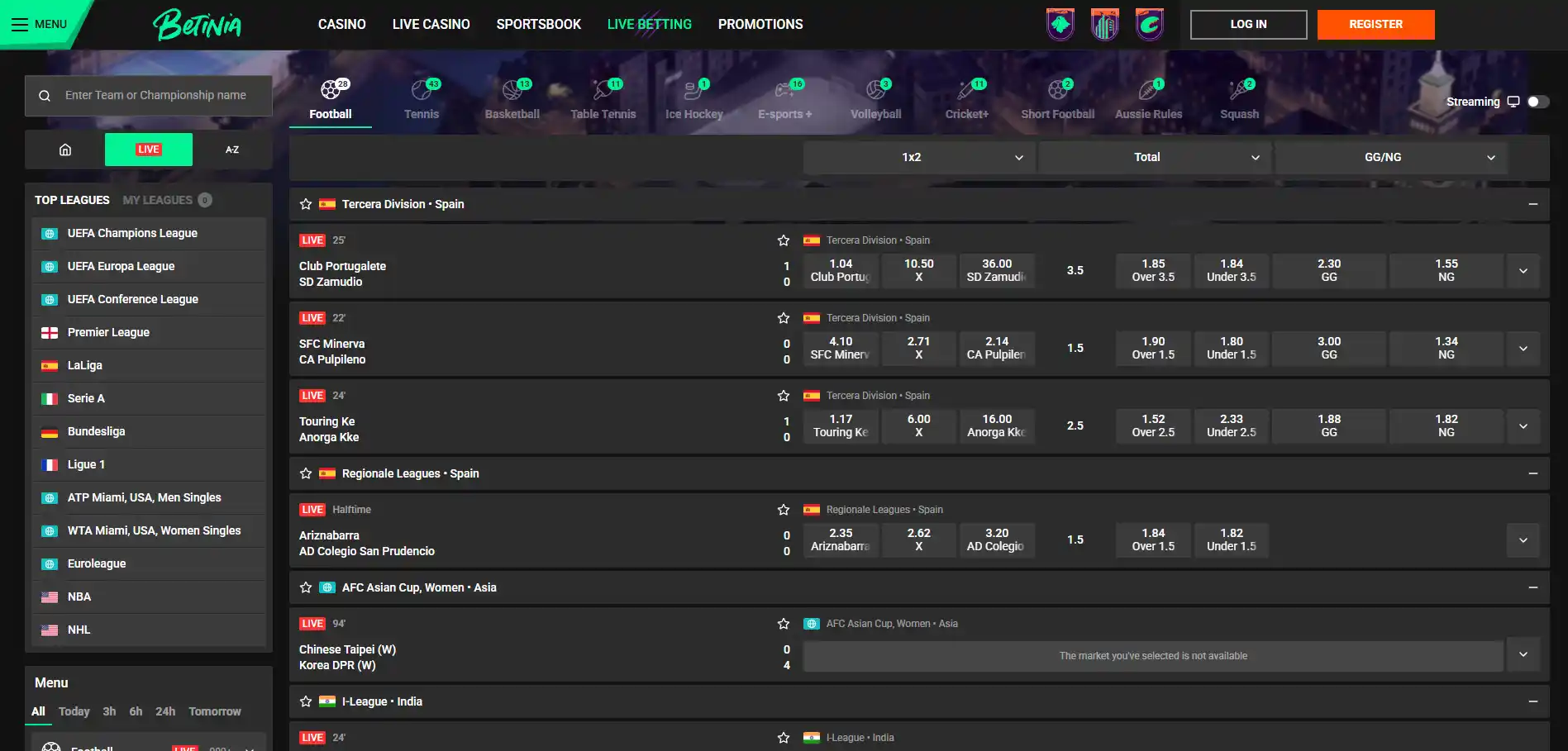This screenshot has height=751, width=1568.
Task: Open the Total market dropdown
Action: 1156,157
